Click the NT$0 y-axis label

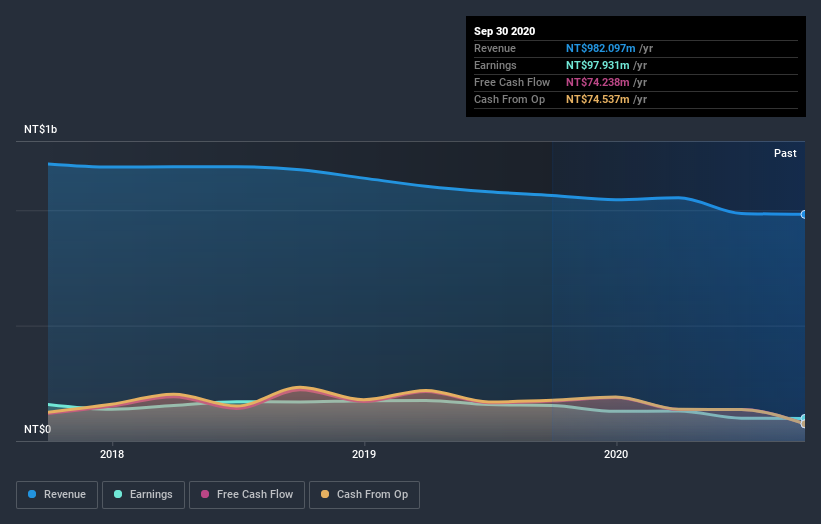[x=37, y=429]
